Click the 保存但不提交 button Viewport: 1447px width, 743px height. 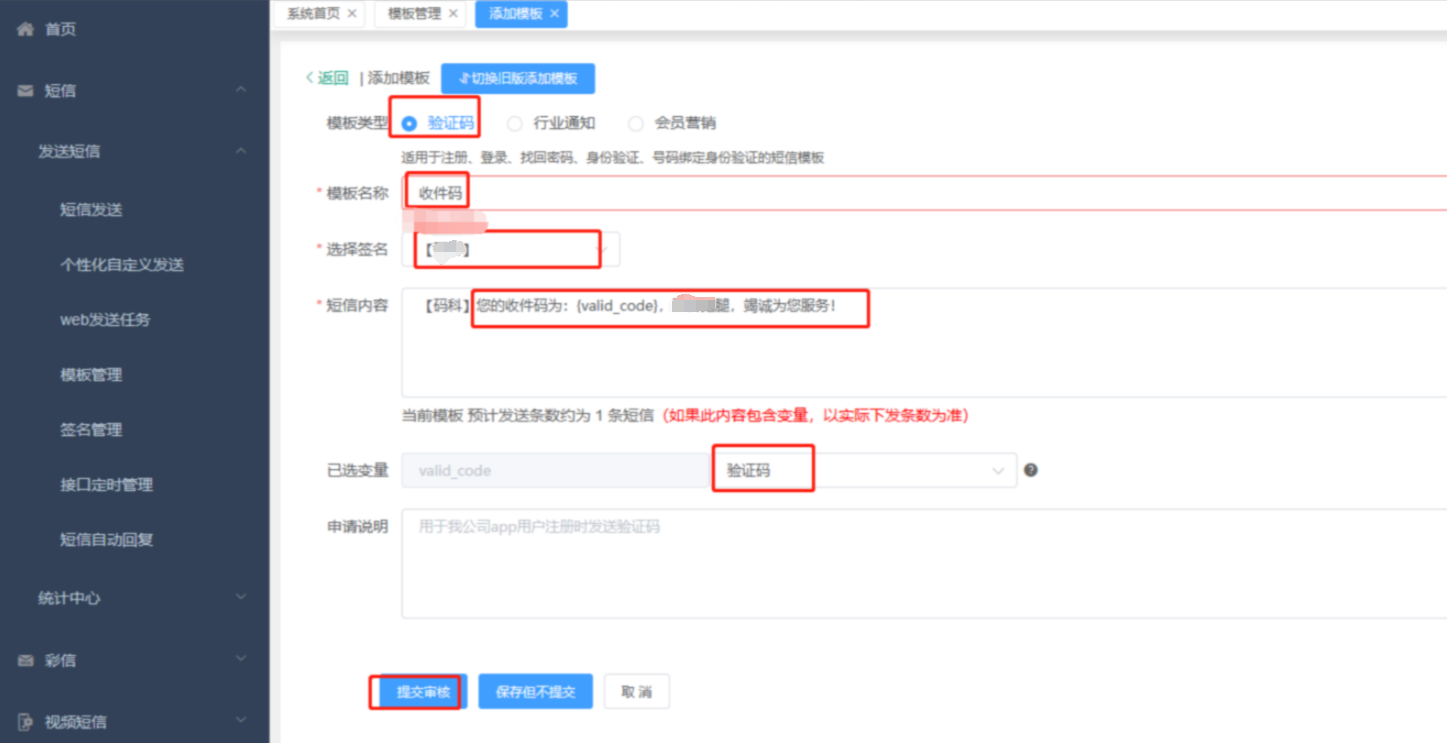pyautogui.click(x=535, y=691)
